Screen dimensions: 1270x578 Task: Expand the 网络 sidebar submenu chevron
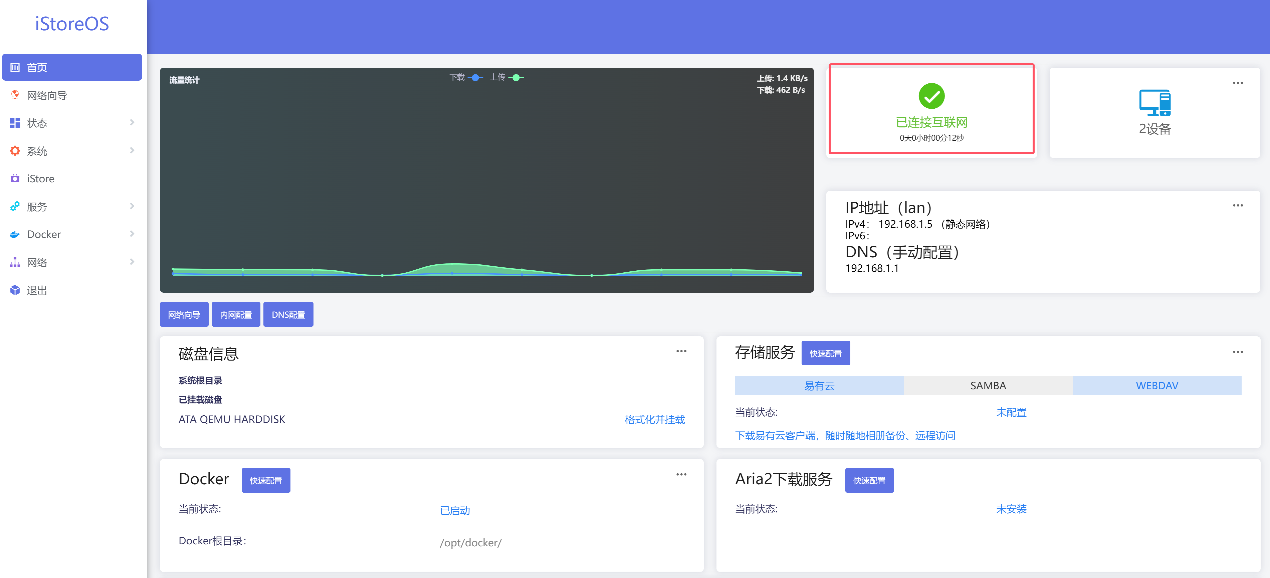pyautogui.click(x=132, y=262)
